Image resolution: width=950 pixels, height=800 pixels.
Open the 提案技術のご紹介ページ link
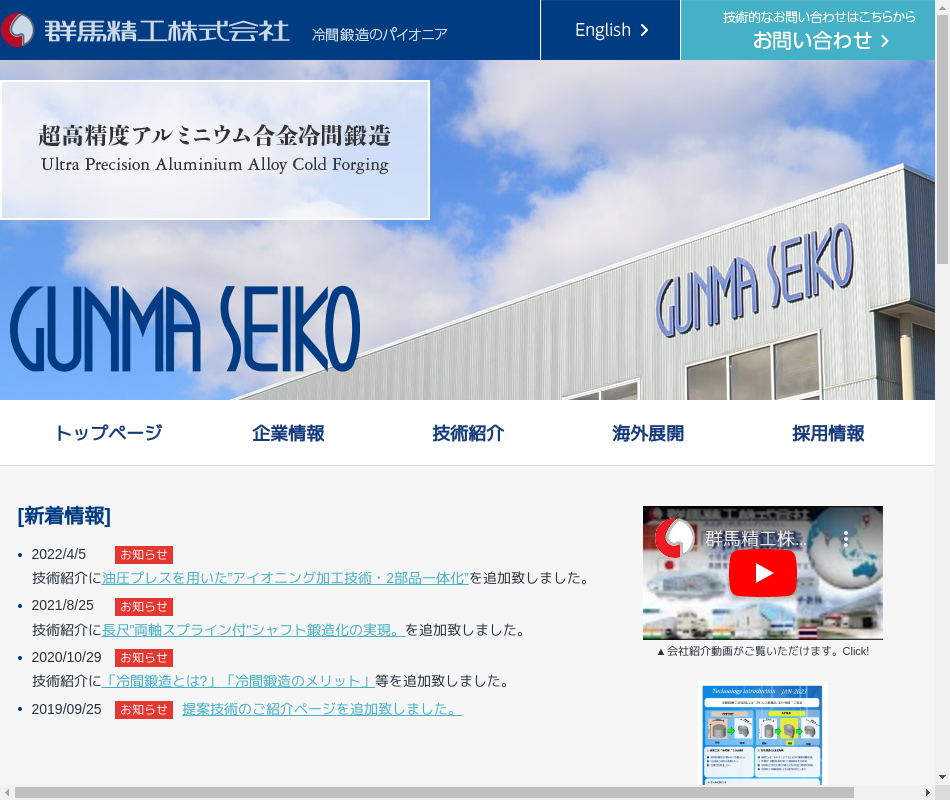pyautogui.click(x=321, y=709)
